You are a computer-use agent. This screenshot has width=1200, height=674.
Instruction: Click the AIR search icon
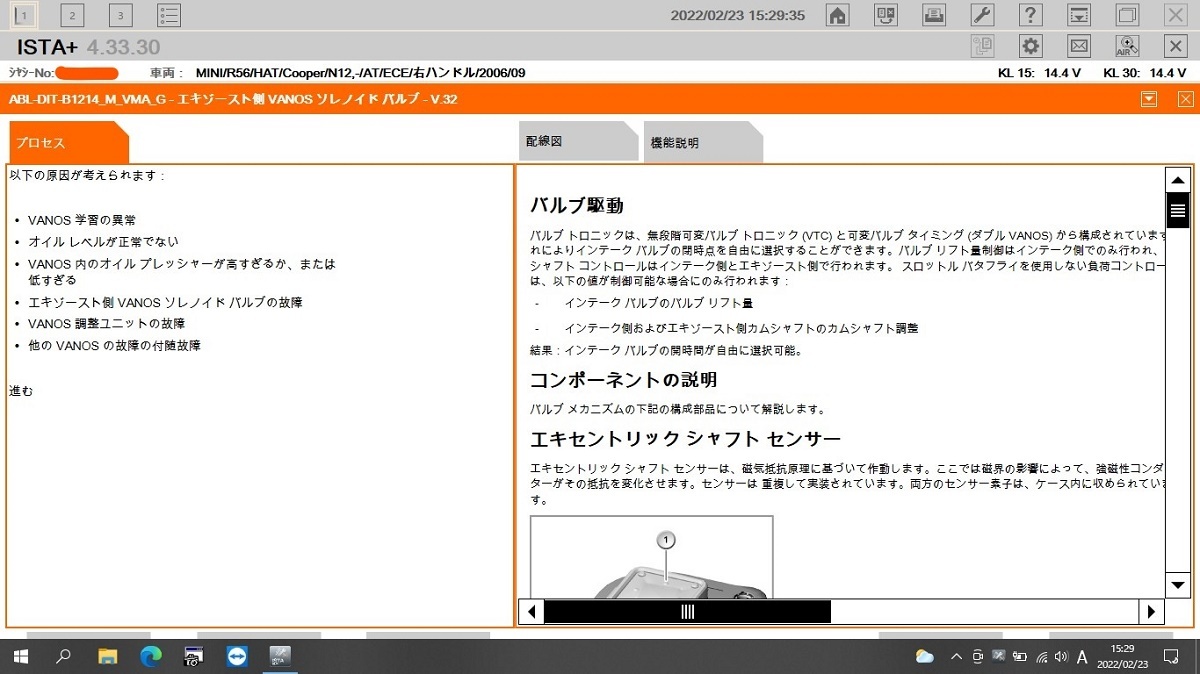1128,46
